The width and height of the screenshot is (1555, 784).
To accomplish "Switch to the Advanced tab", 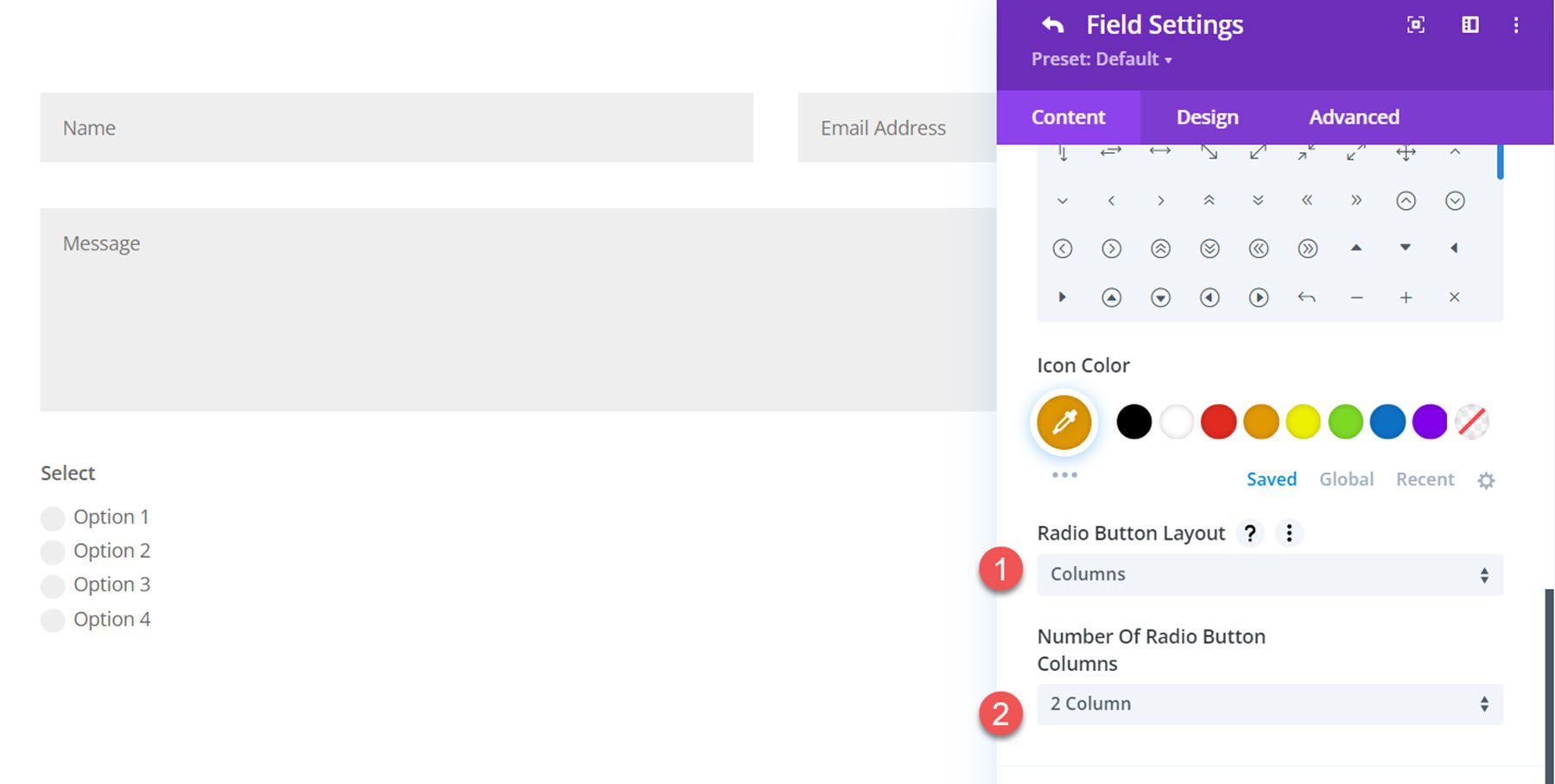I will click(1354, 117).
